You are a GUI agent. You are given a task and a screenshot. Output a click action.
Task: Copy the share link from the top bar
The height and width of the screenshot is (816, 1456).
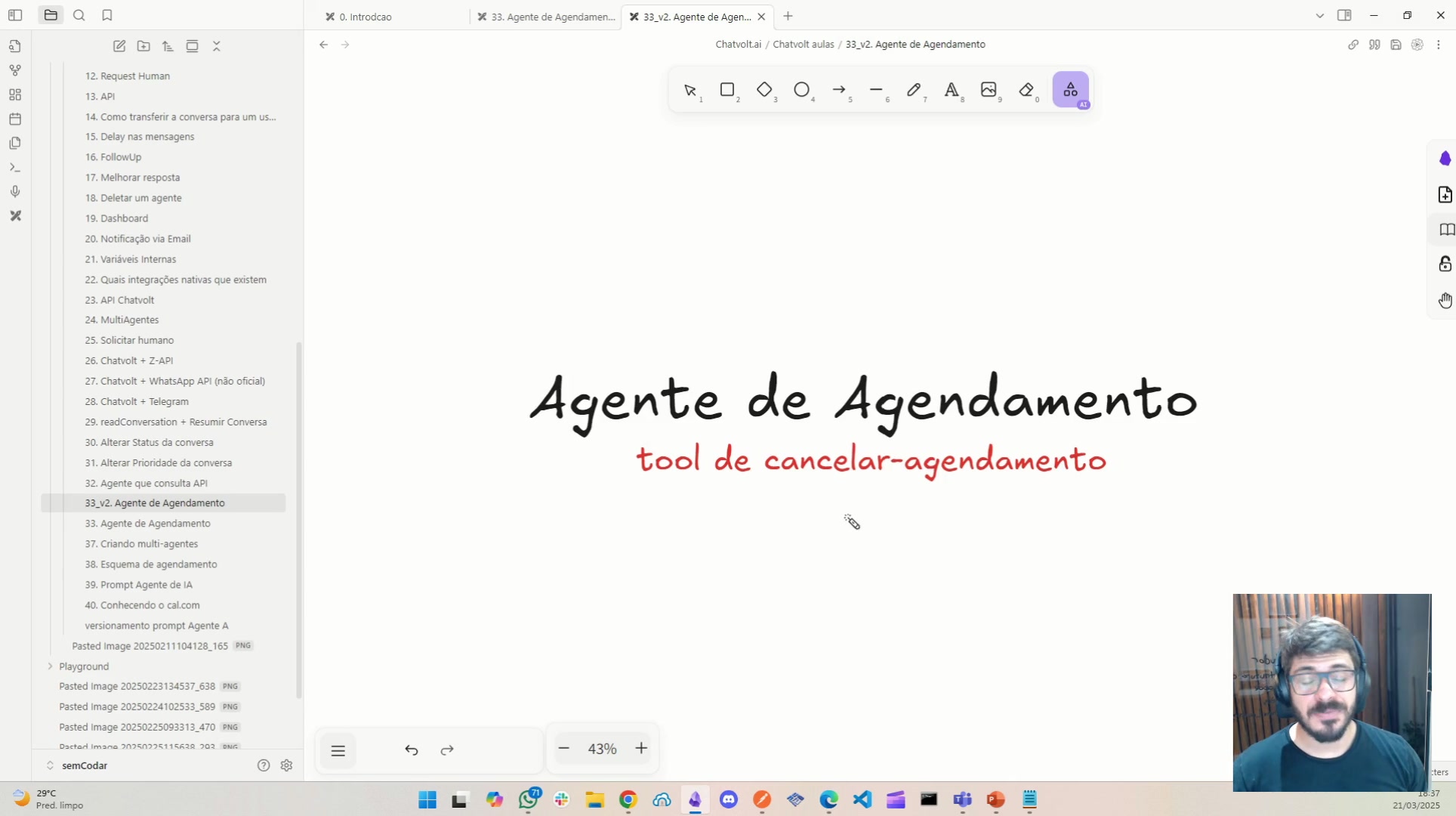(1353, 45)
